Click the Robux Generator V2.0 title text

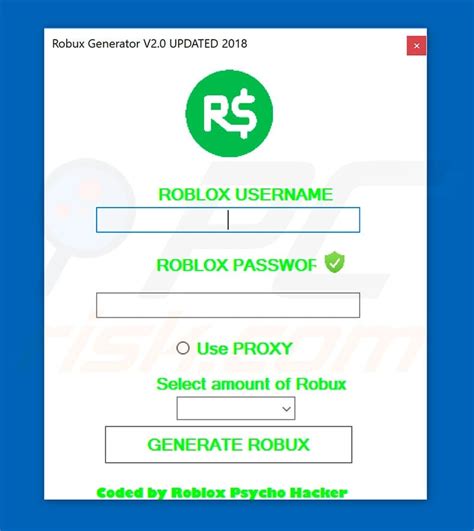(x=149, y=44)
